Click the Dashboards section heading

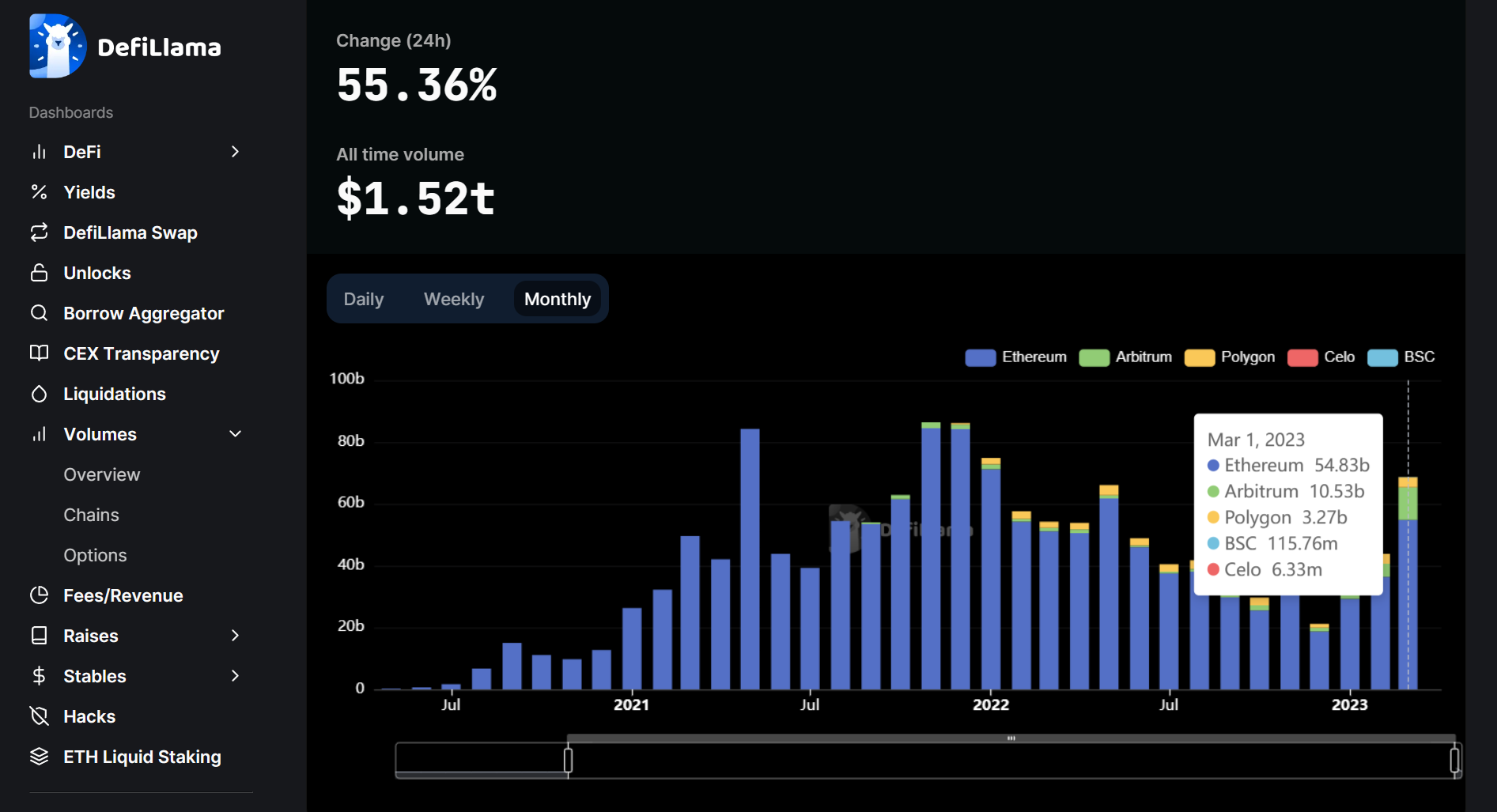point(71,112)
